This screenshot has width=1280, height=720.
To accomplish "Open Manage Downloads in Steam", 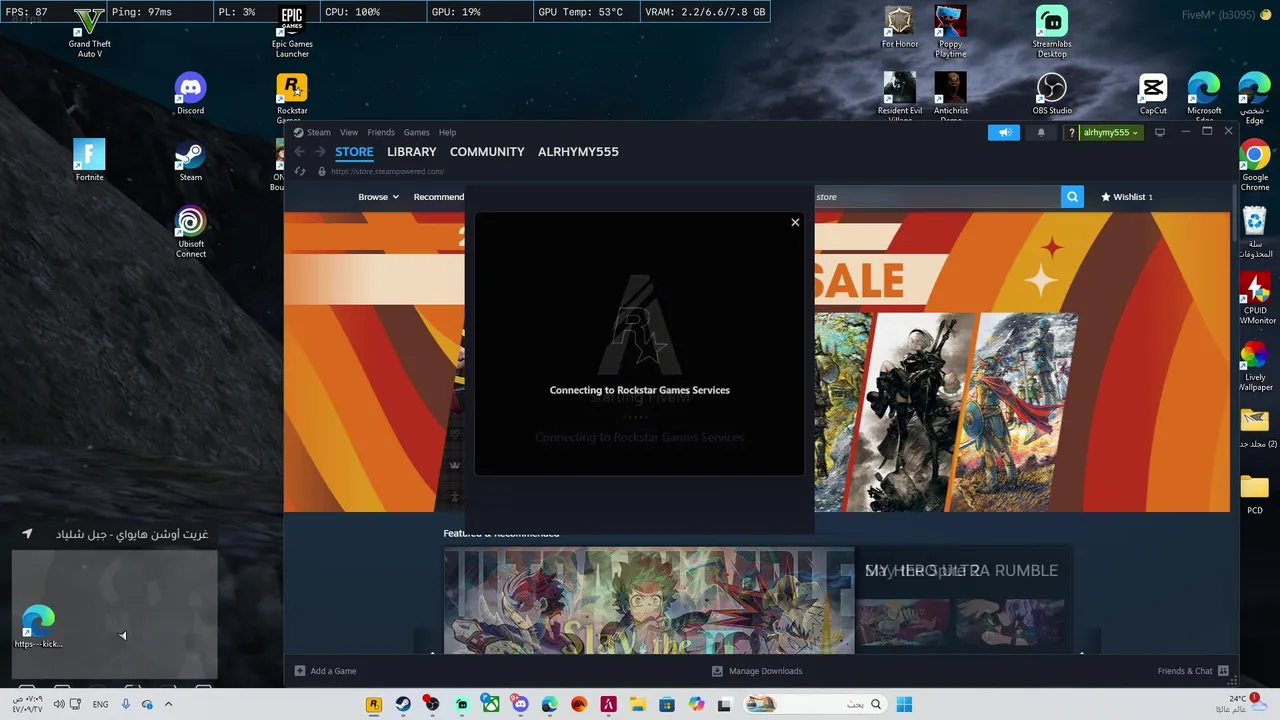I will (x=757, y=671).
